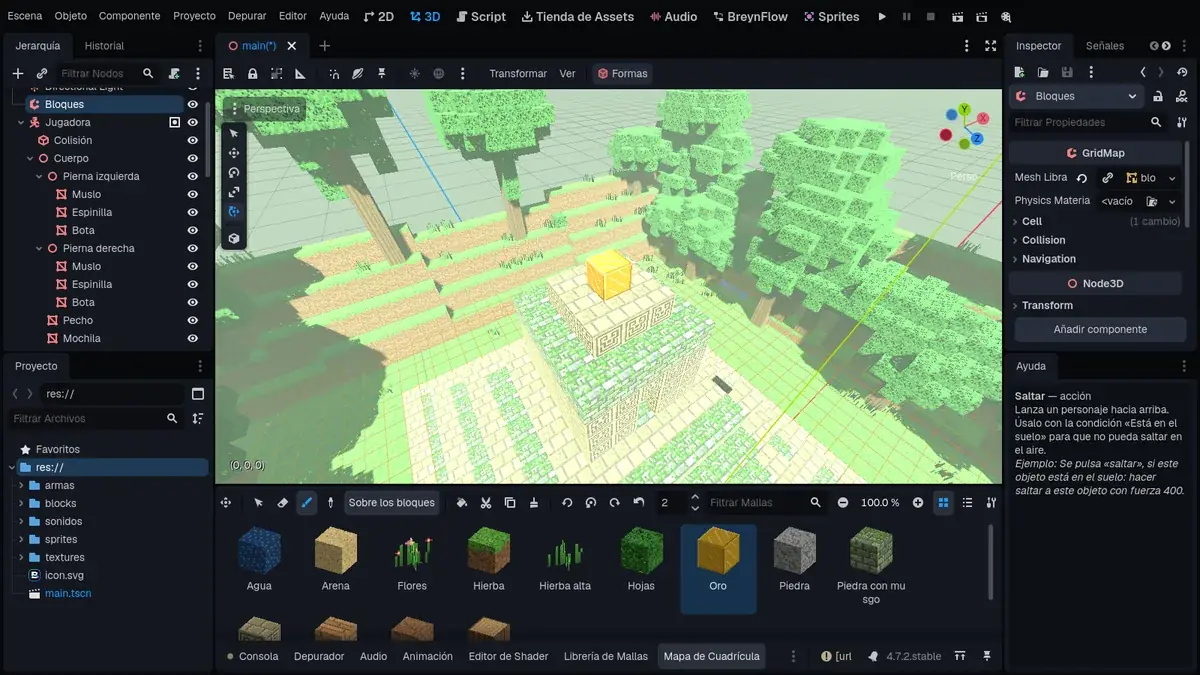Click the Añadir componente button
Viewport: 1200px width, 675px height.
[1100, 329]
